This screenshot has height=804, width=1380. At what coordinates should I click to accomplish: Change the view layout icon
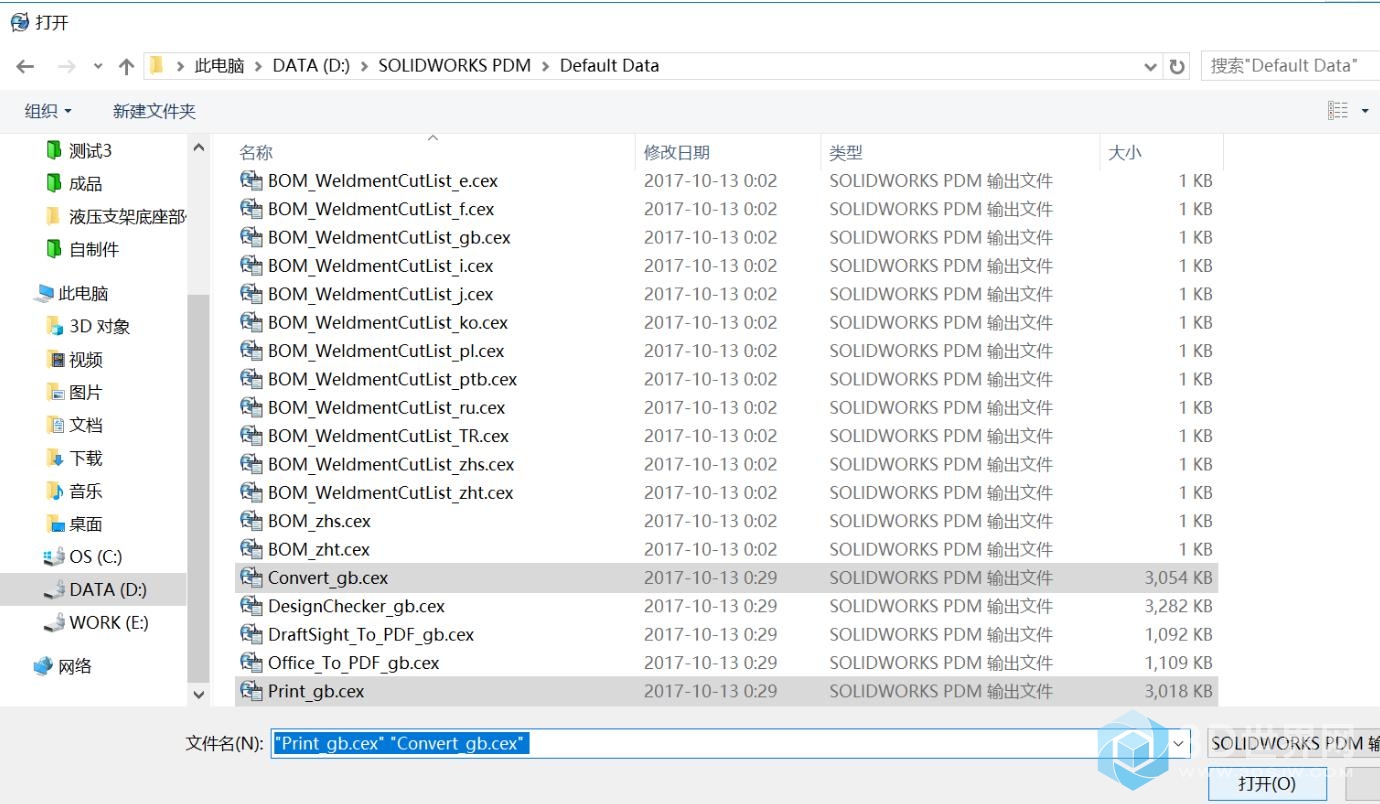[1338, 111]
